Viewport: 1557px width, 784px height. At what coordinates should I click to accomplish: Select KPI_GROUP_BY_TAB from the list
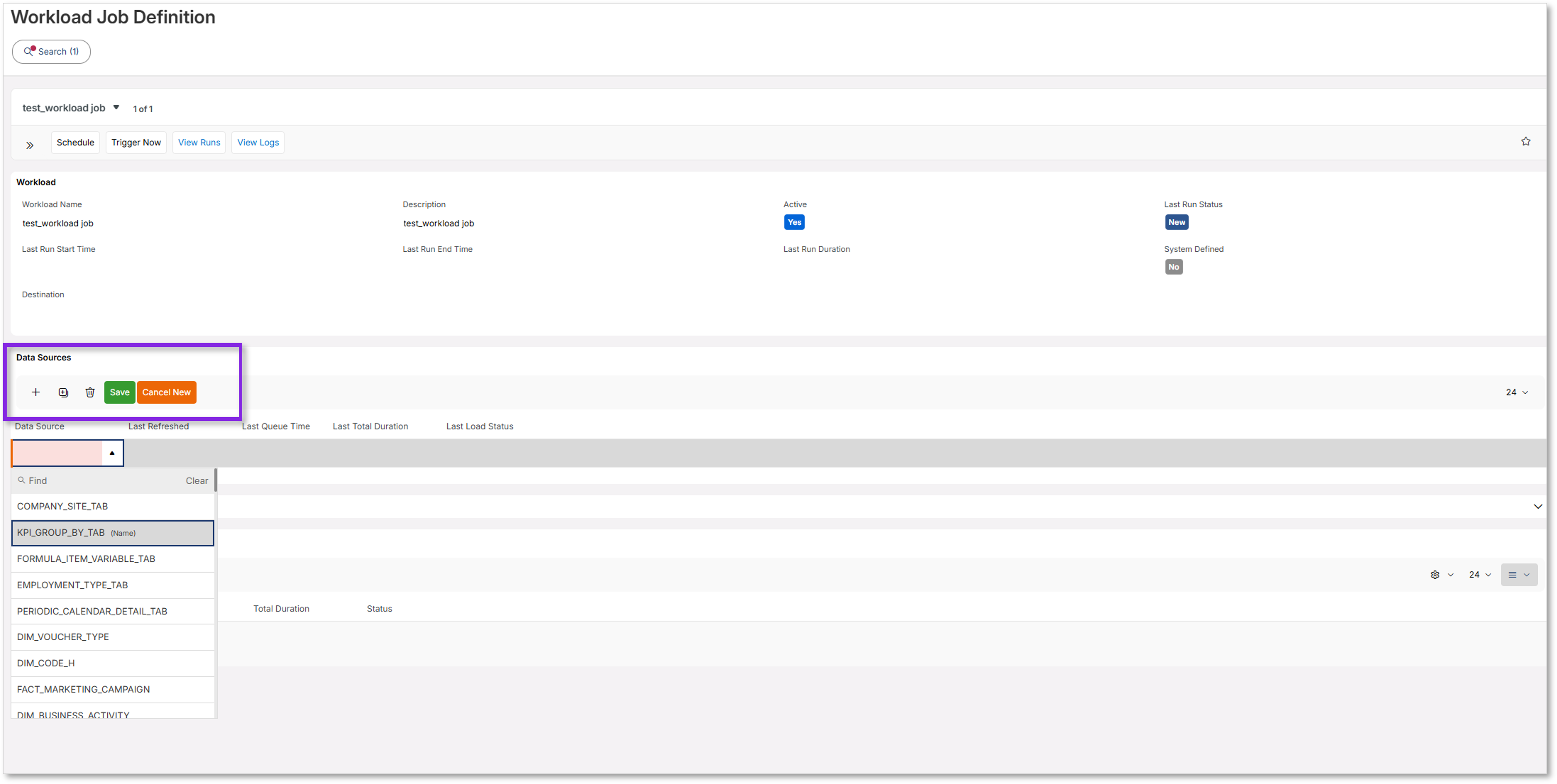(113, 533)
